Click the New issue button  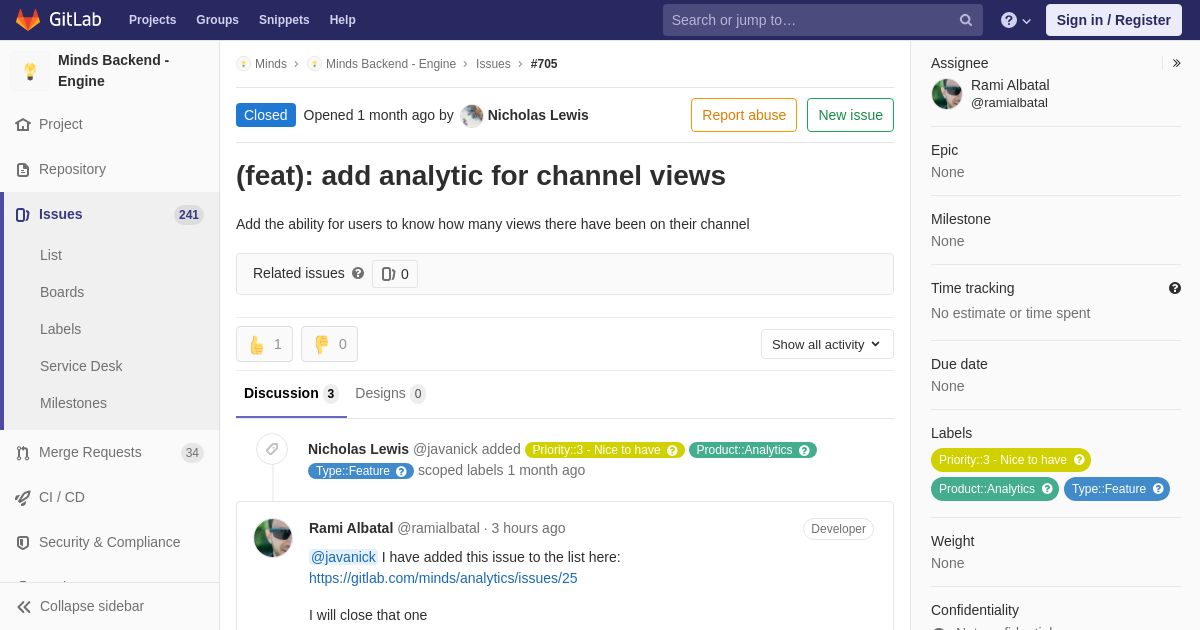(x=850, y=115)
